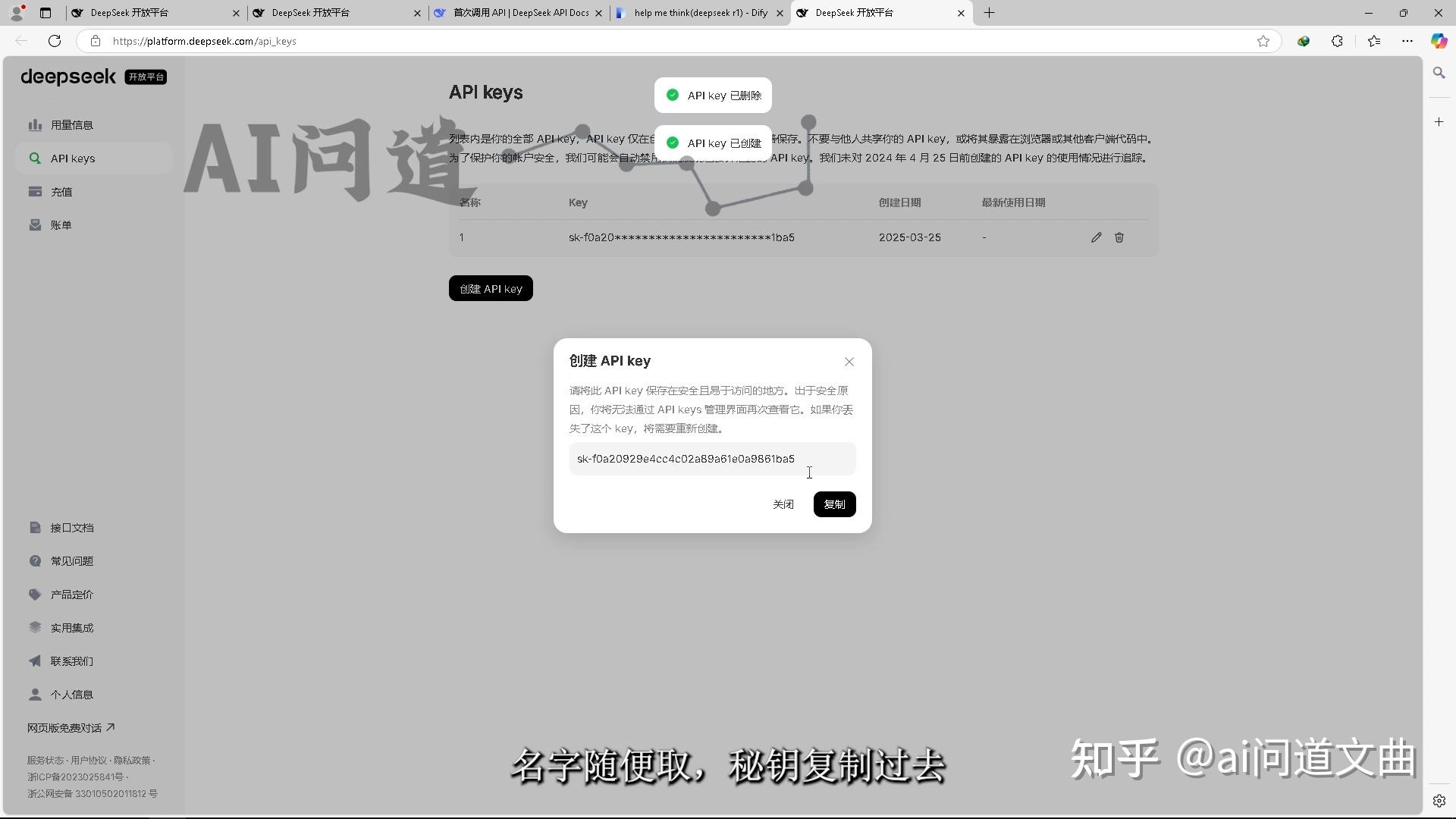Open 接口文档 from the sidebar

(x=72, y=527)
